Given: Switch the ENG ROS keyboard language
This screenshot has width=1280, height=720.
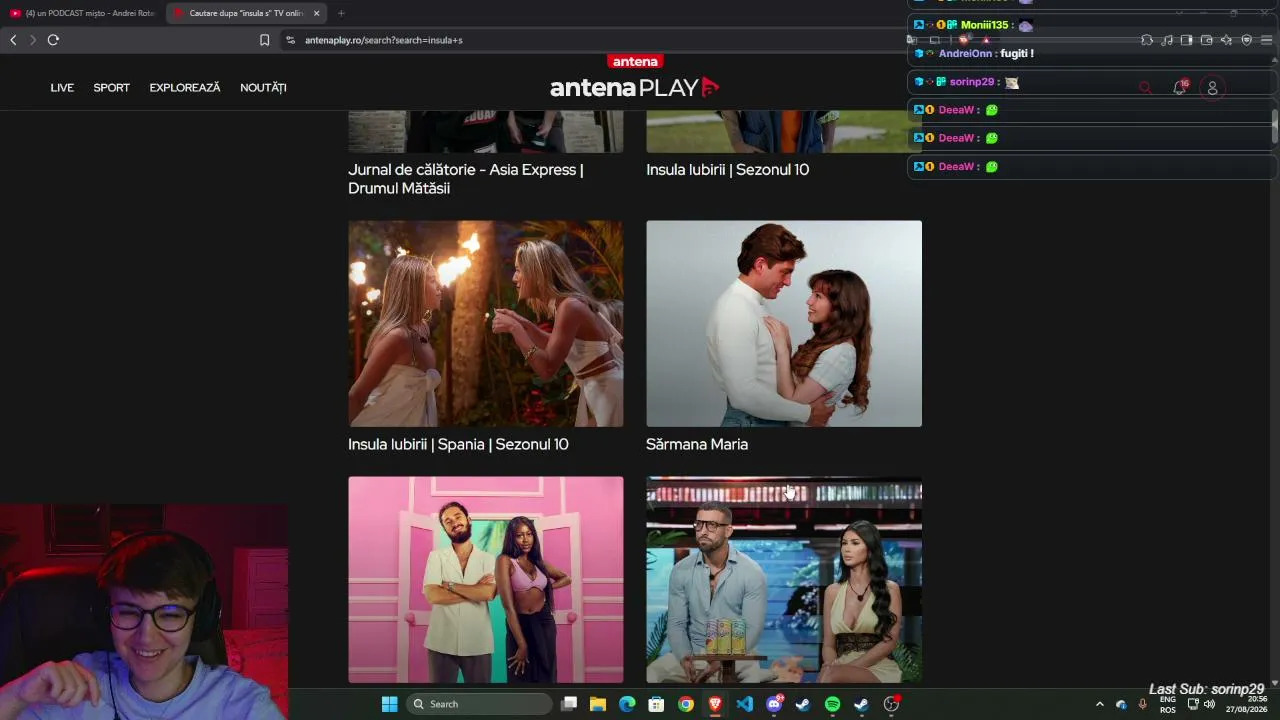Looking at the screenshot, I should coord(1167,704).
